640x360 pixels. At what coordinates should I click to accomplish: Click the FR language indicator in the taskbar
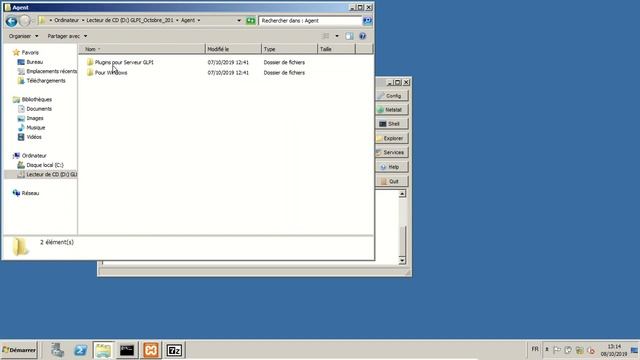pyautogui.click(x=535, y=349)
